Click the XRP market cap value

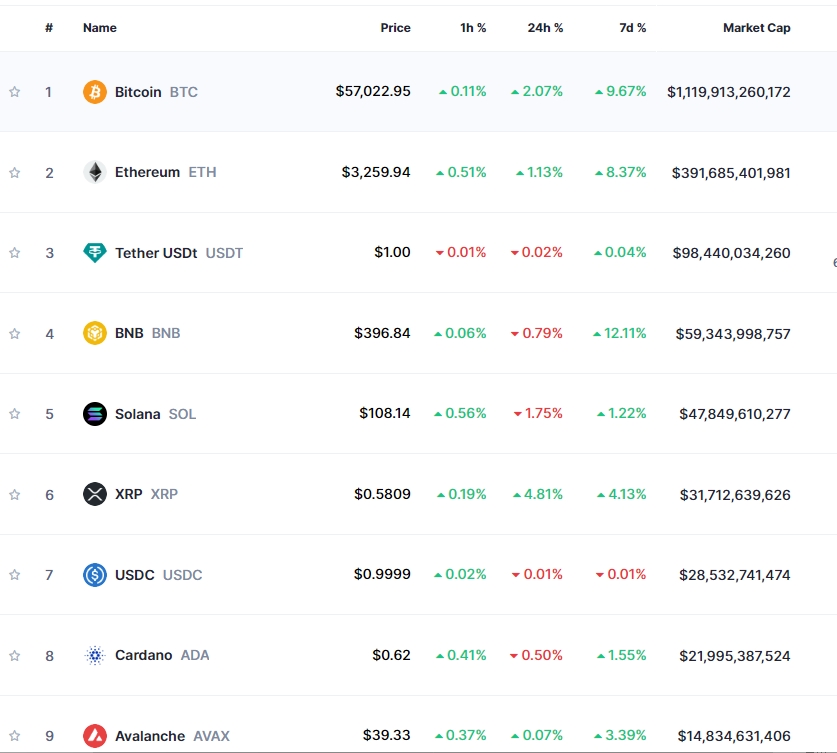click(x=734, y=494)
